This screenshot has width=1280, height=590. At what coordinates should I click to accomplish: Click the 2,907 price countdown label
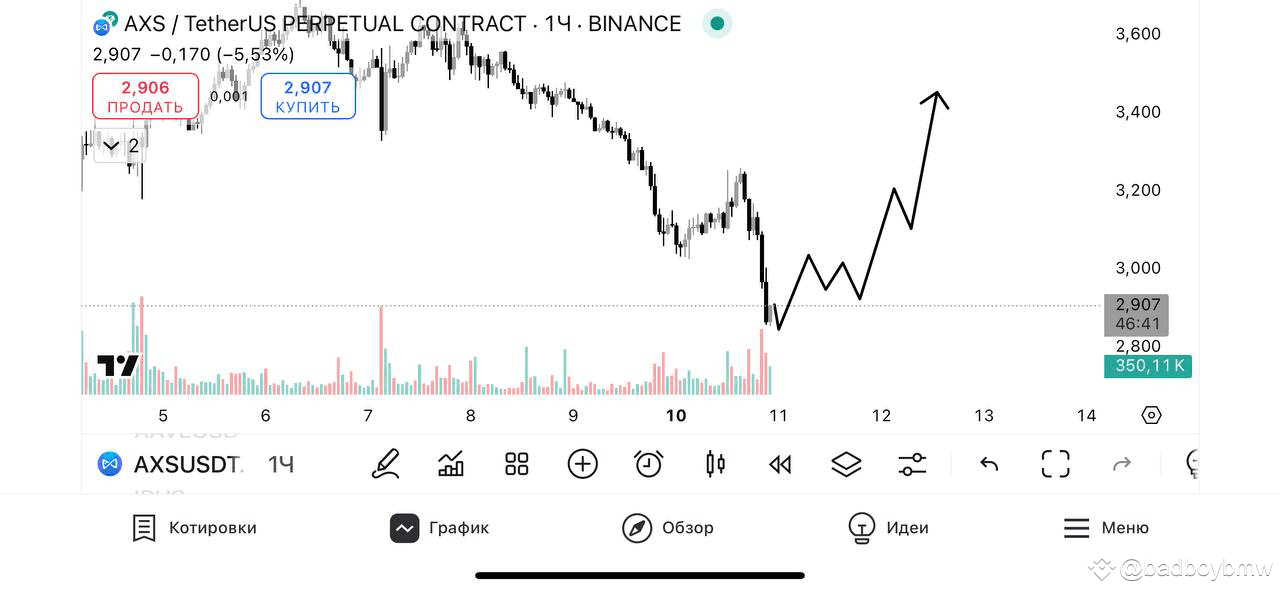(x=1137, y=315)
